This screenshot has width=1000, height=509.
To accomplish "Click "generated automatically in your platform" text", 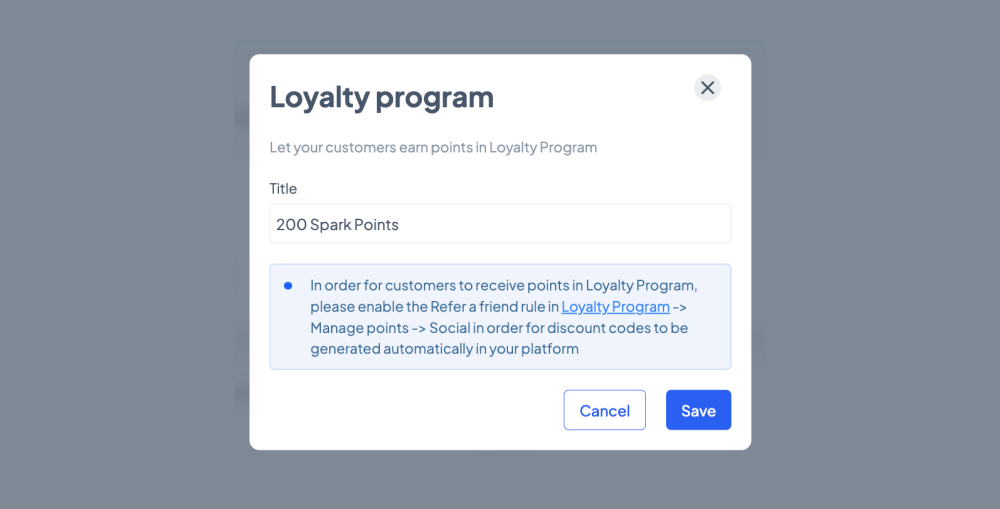I will coord(445,349).
